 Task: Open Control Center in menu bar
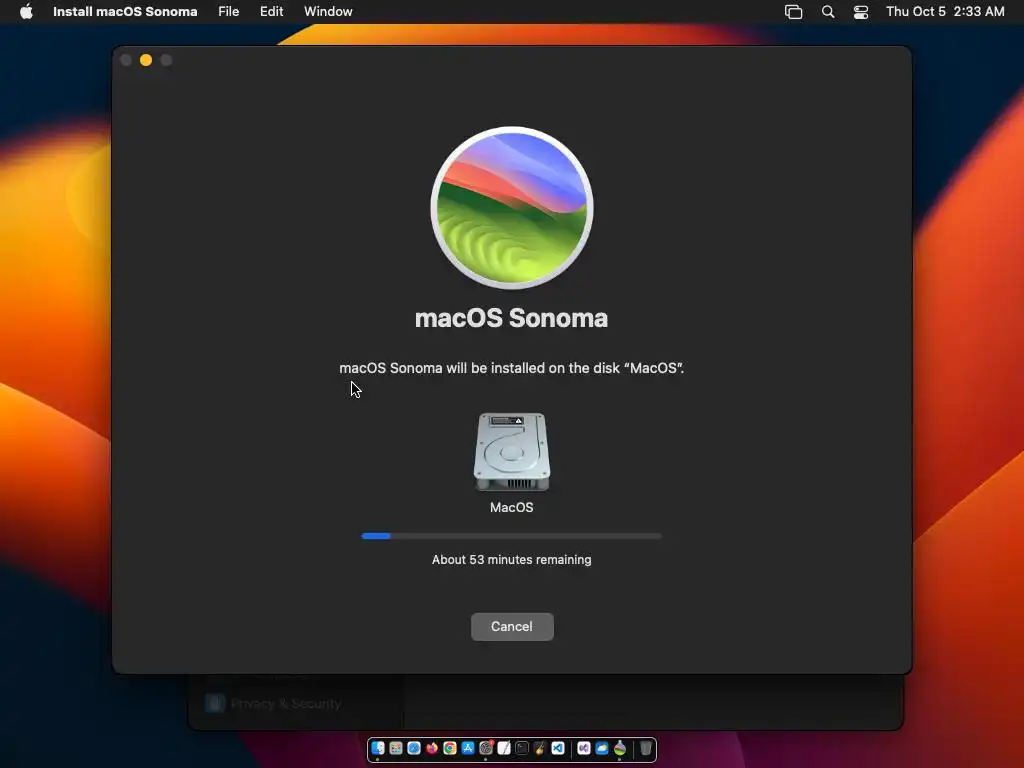click(x=861, y=12)
